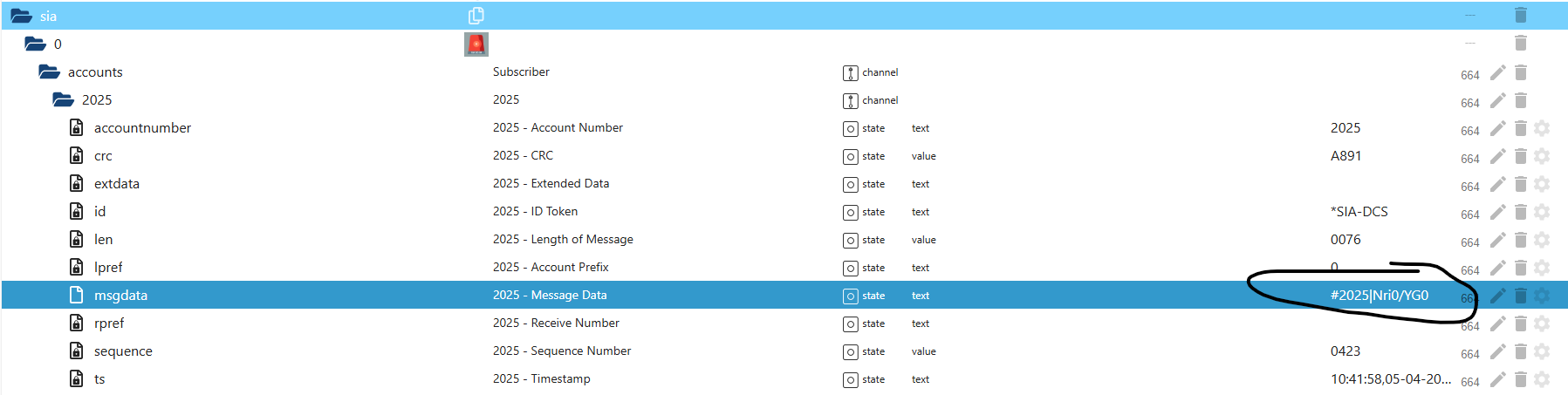Delete the sia folder using its trash icon
This screenshot has height=395, width=1568.
1521,15
